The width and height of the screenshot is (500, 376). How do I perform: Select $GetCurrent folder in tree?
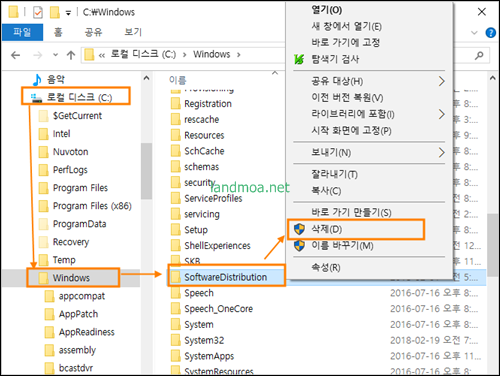click(x=77, y=116)
